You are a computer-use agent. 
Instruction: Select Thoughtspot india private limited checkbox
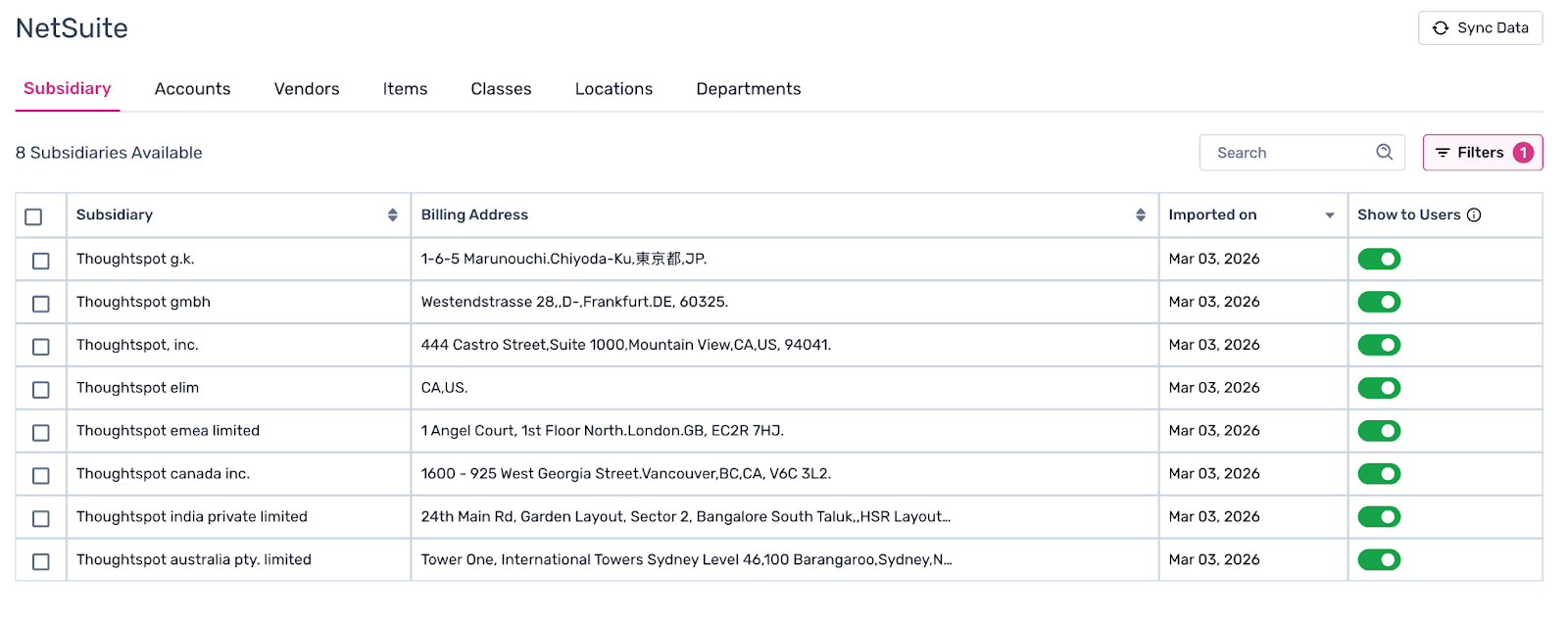(x=40, y=518)
